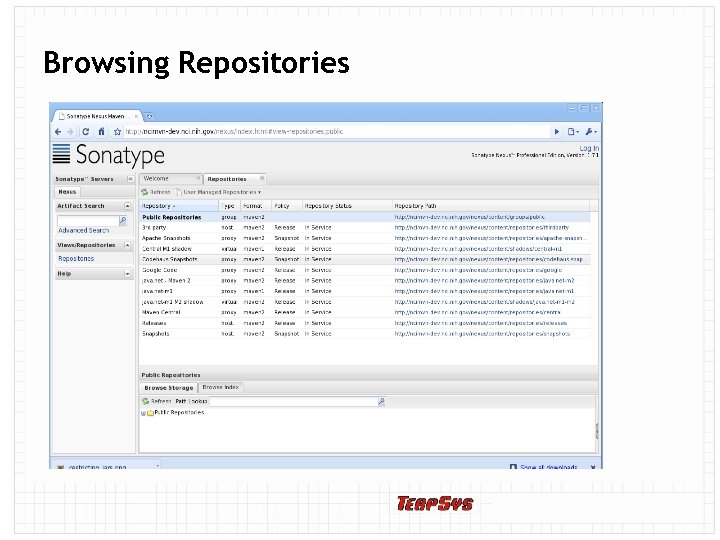The width and height of the screenshot is (720, 540).
Task: Switch to the Browse Storage tab
Action: click(169, 388)
